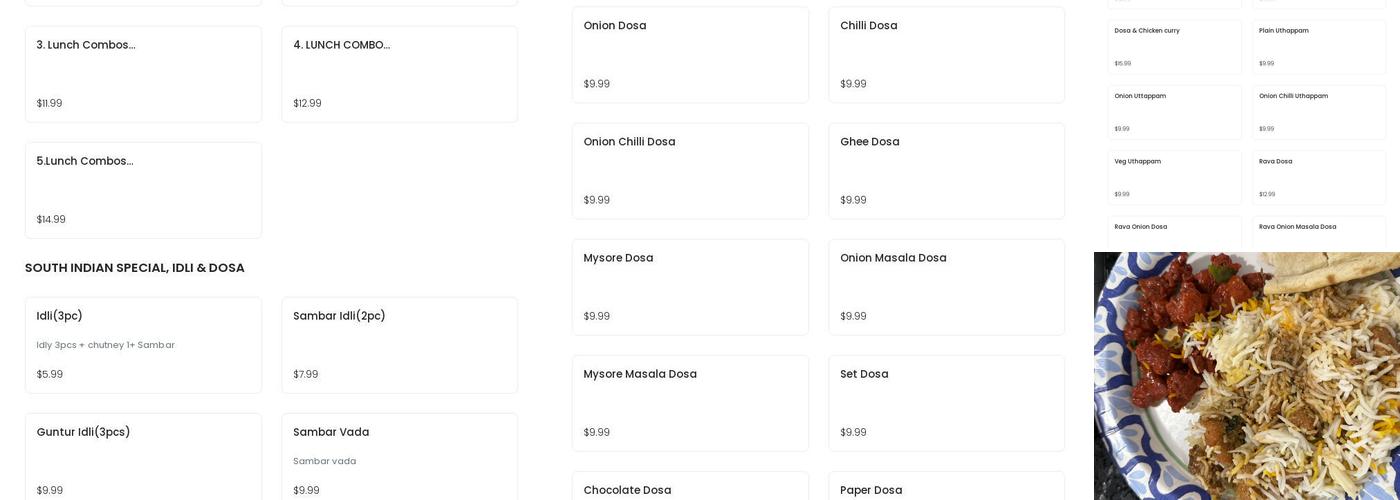This screenshot has height=500, width=1400.
Task: Select Veg Uthappam in the small menu panel
Action: click(1174, 177)
